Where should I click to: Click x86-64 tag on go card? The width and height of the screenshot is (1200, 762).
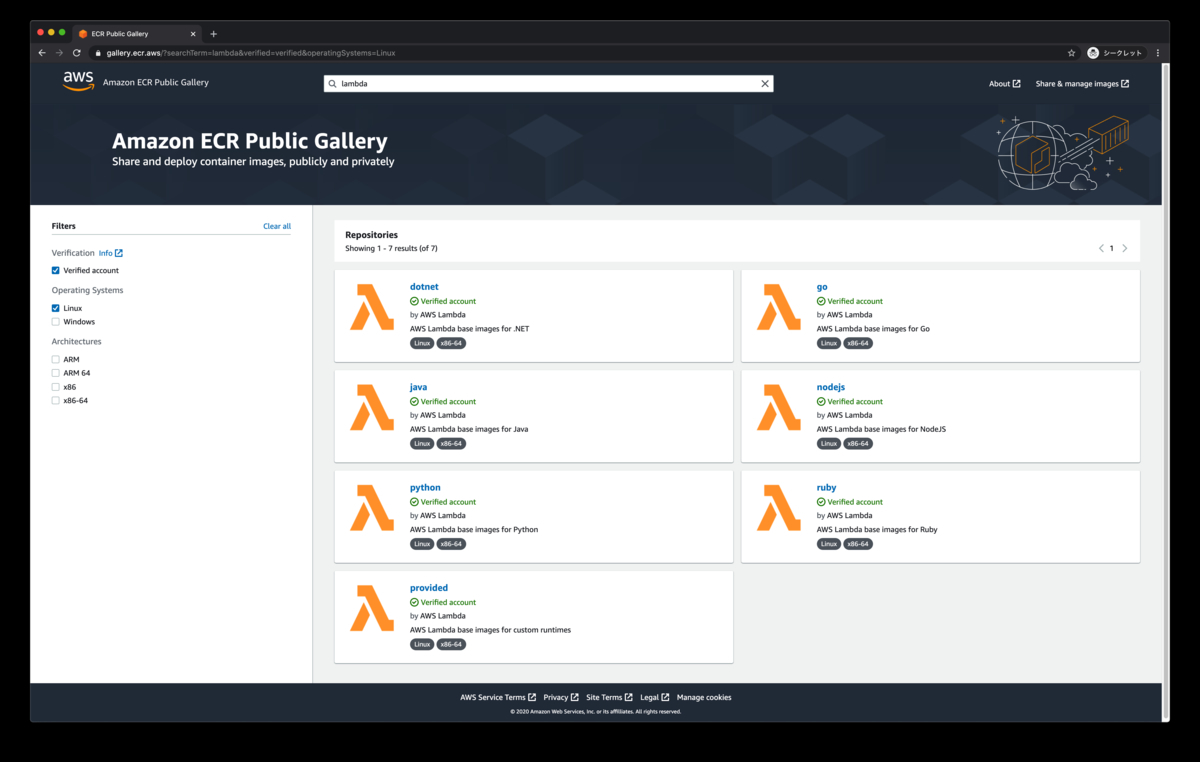click(x=858, y=343)
